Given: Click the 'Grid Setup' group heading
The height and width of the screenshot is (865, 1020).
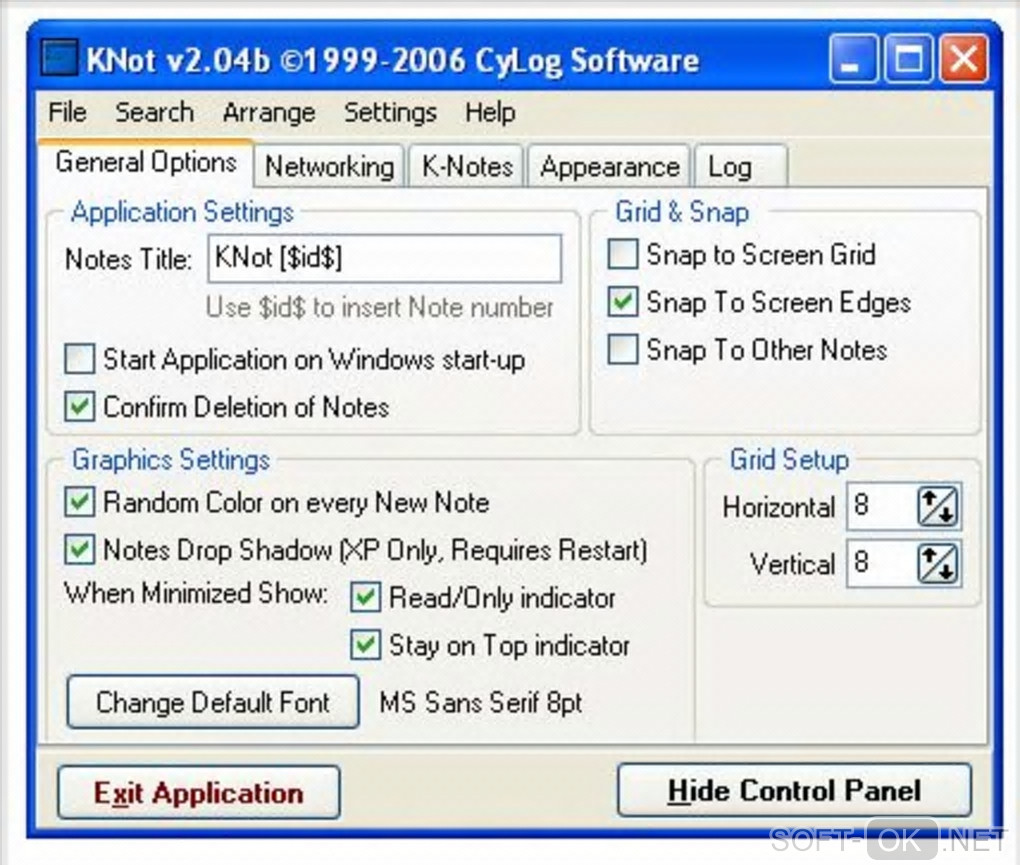Looking at the screenshot, I should click(x=789, y=460).
